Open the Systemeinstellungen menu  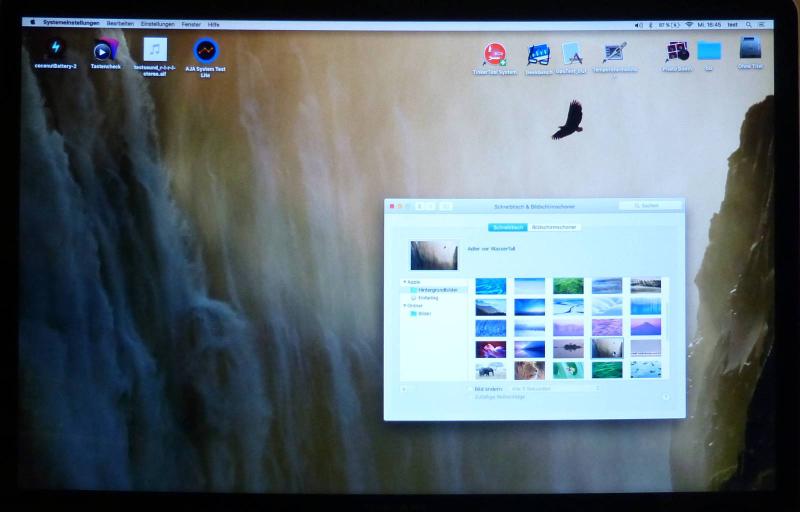[x=71, y=23]
